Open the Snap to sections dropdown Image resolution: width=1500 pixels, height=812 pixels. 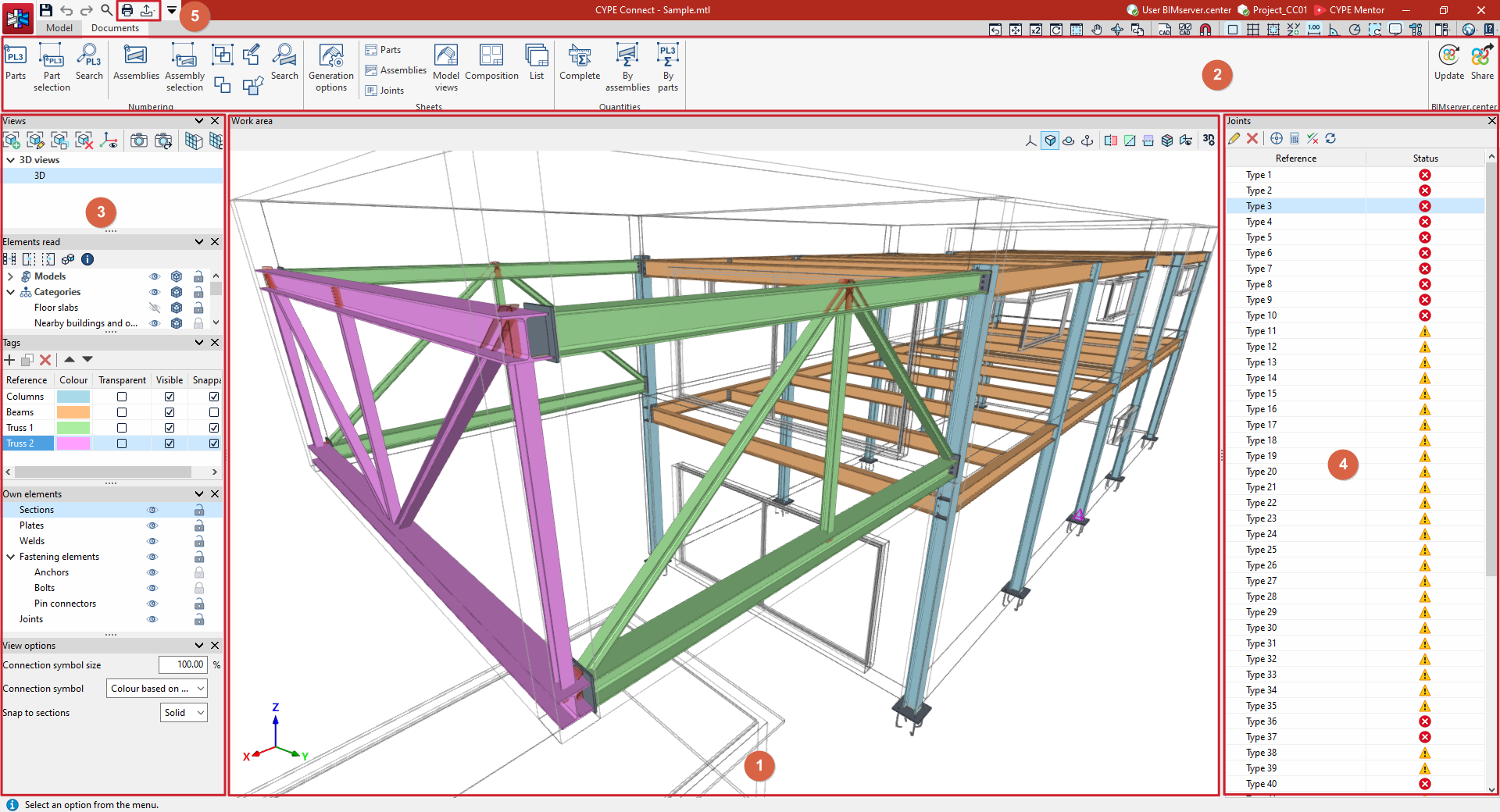(x=184, y=713)
